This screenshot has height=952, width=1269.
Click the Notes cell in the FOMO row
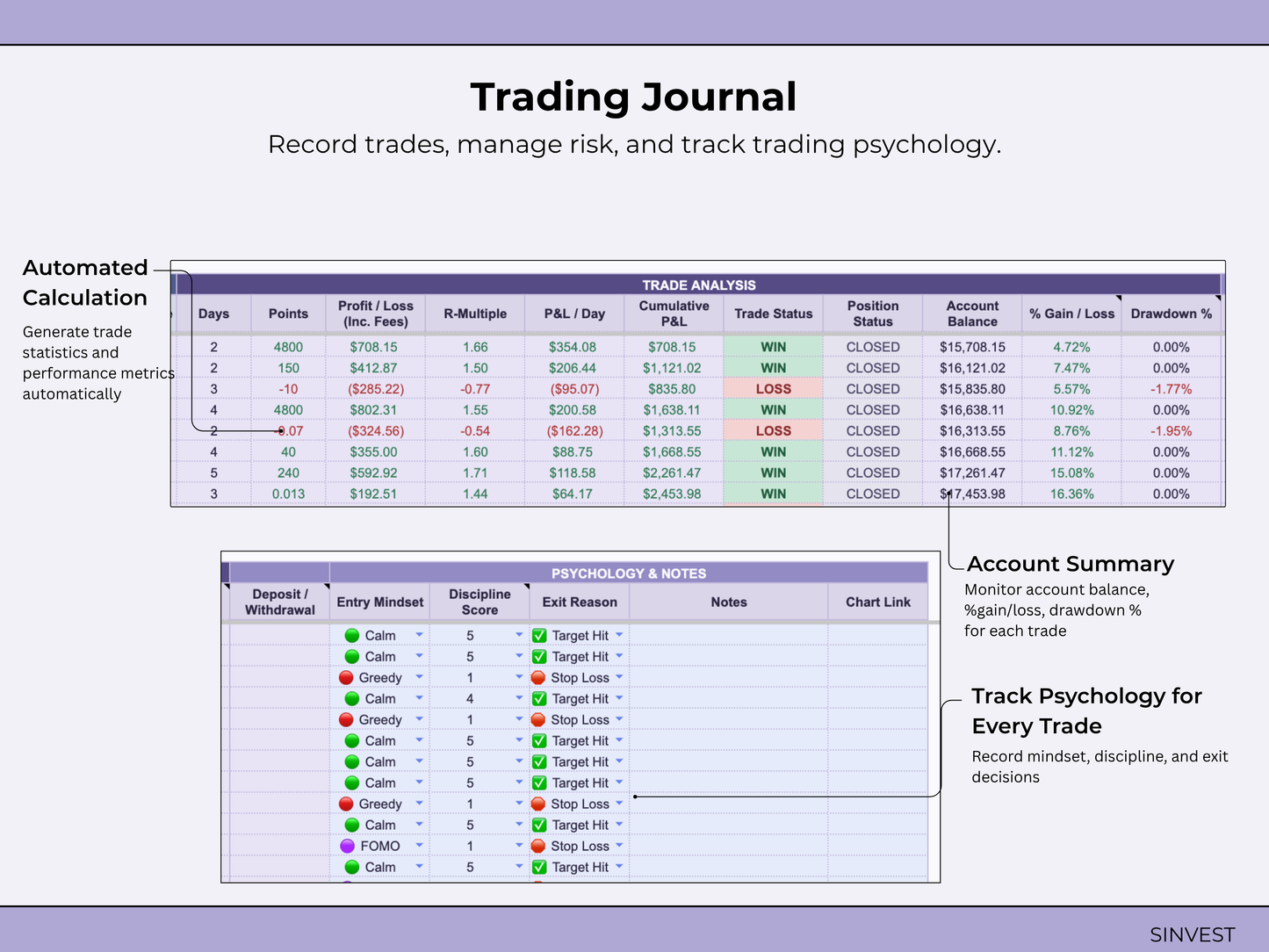point(729,846)
